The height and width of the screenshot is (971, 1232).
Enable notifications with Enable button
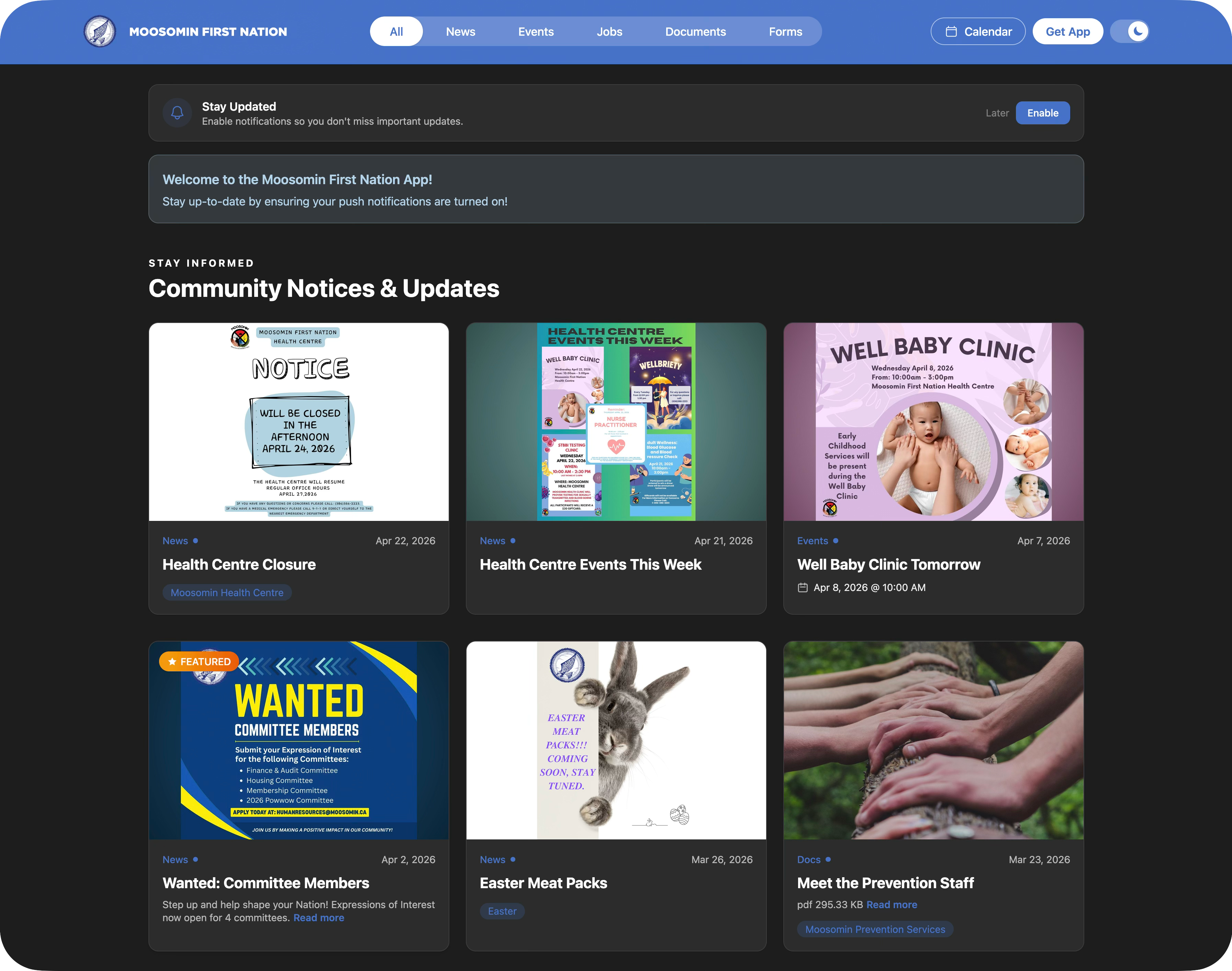[x=1042, y=113]
